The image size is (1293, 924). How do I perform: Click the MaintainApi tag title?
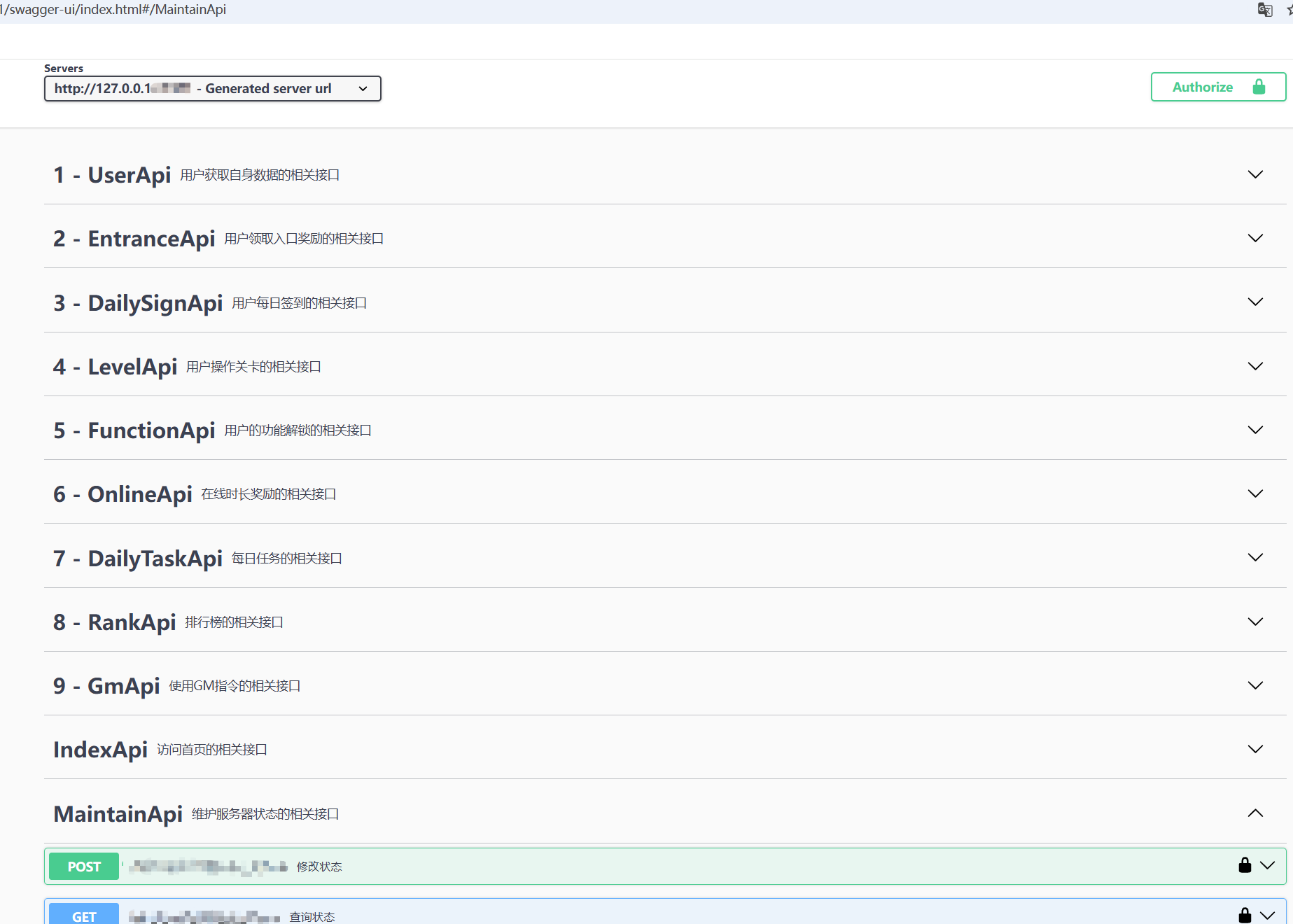[x=118, y=814]
